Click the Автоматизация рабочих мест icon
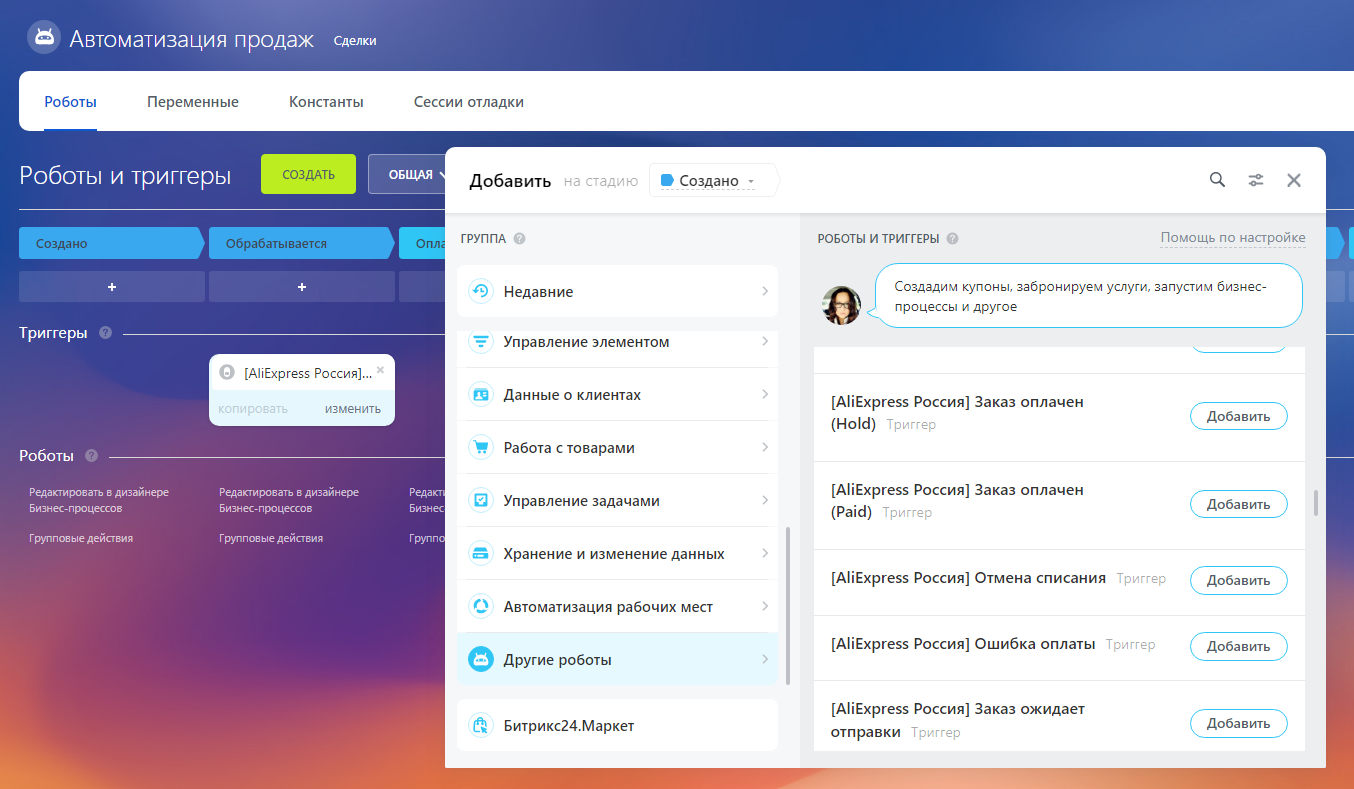This screenshot has width=1354, height=789. coord(481,607)
